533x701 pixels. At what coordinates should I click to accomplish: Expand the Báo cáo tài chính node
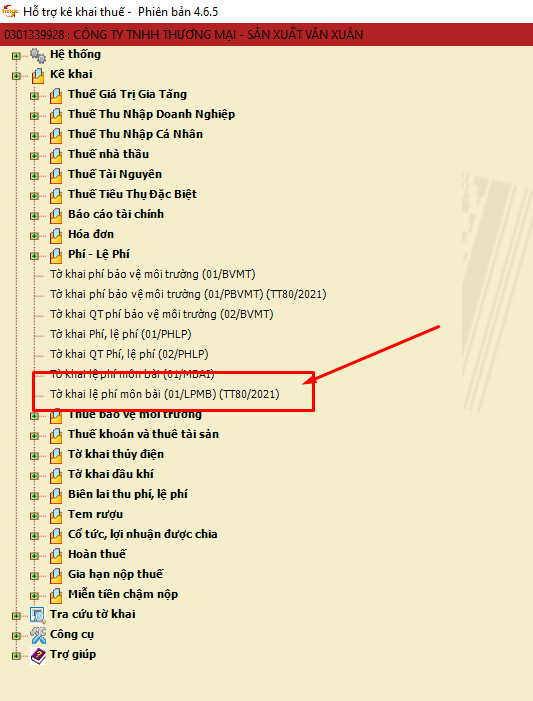click(34, 216)
